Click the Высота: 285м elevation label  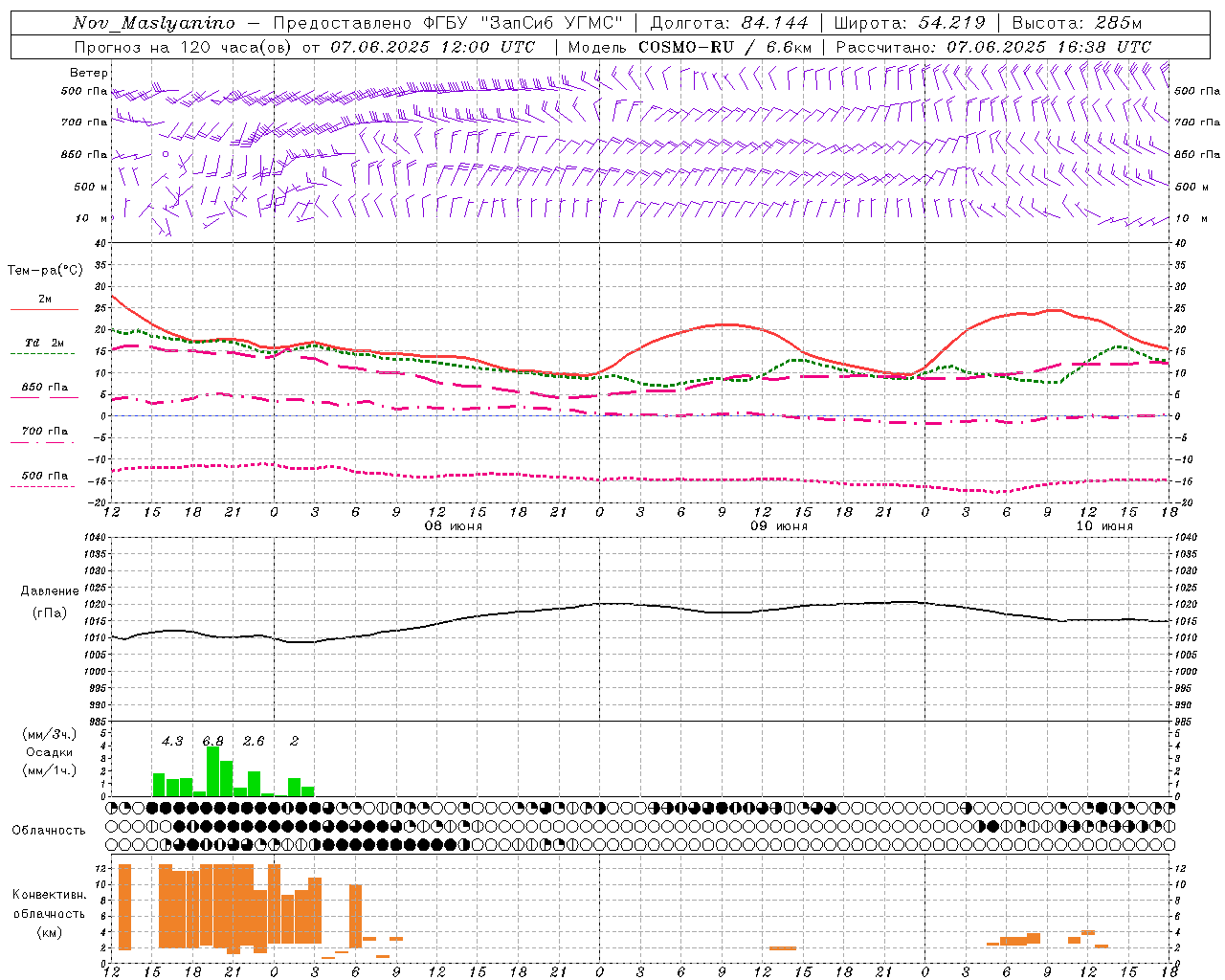(1077, 23)
